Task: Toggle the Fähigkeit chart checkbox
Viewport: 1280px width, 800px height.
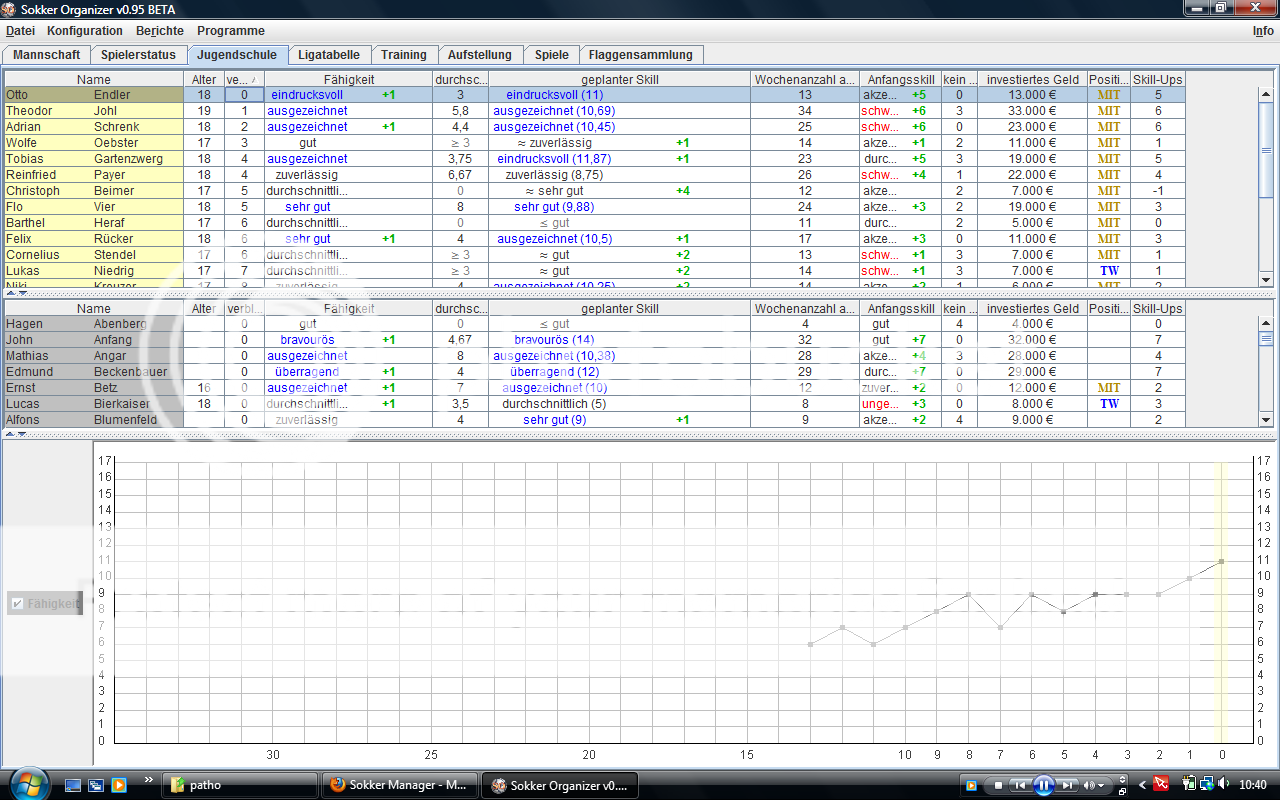Action: (x=16, y=604)
